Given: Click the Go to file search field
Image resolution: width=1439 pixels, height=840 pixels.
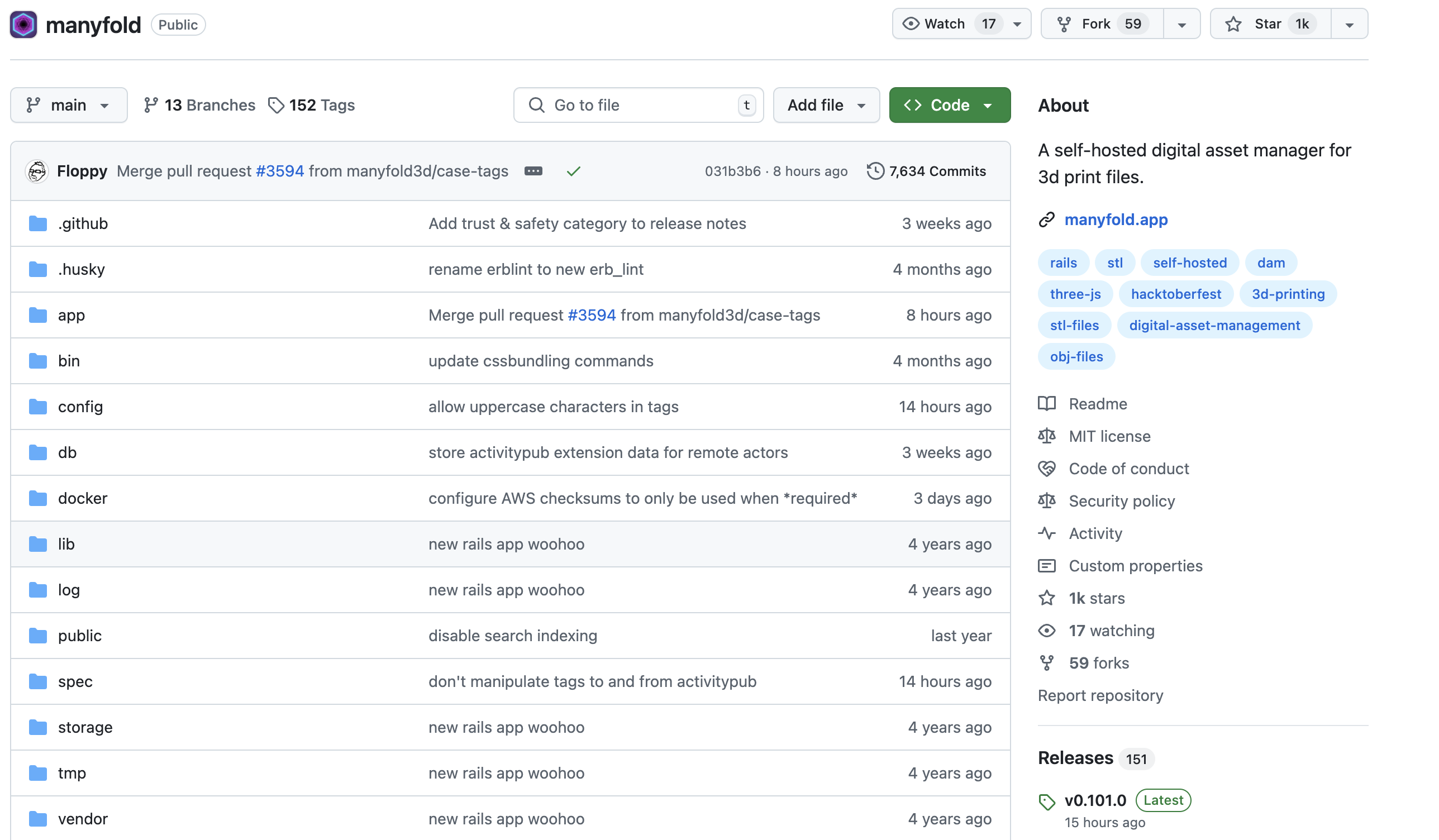Looking at the screenshot, I should click(638, 105).
